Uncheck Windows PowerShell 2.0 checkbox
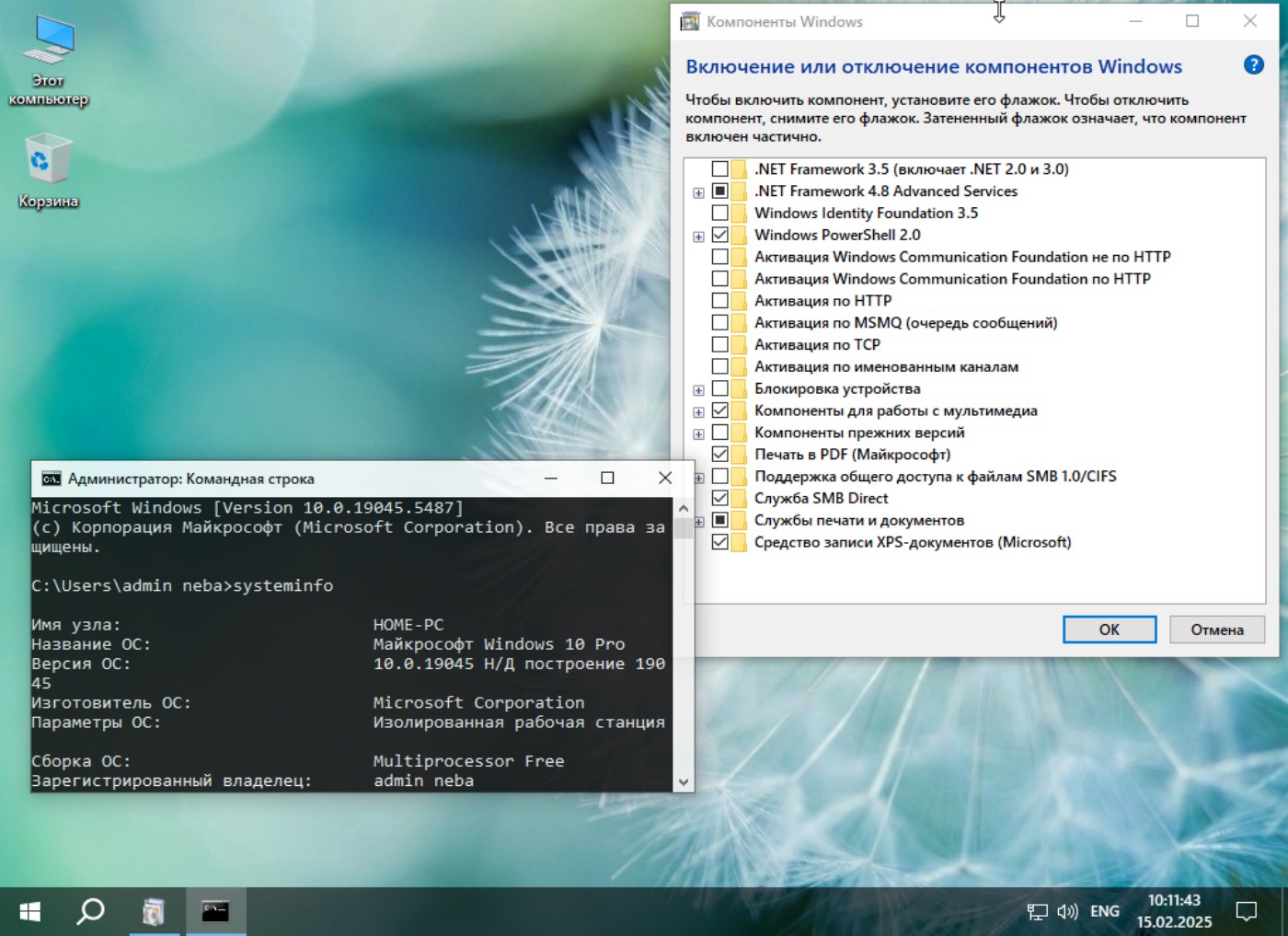 click(720, 235)
